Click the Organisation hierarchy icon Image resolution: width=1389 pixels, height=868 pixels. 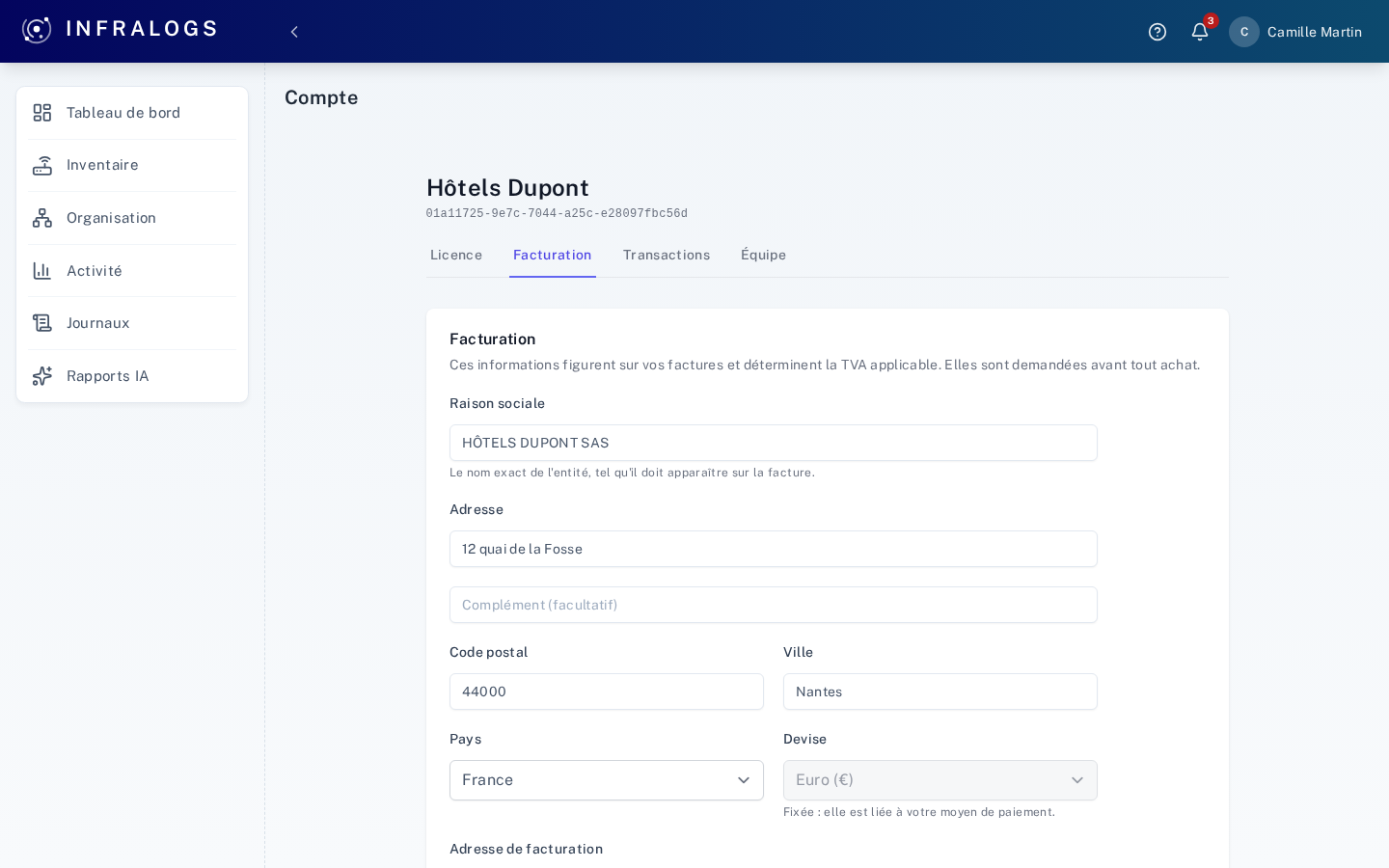point(42,218)
